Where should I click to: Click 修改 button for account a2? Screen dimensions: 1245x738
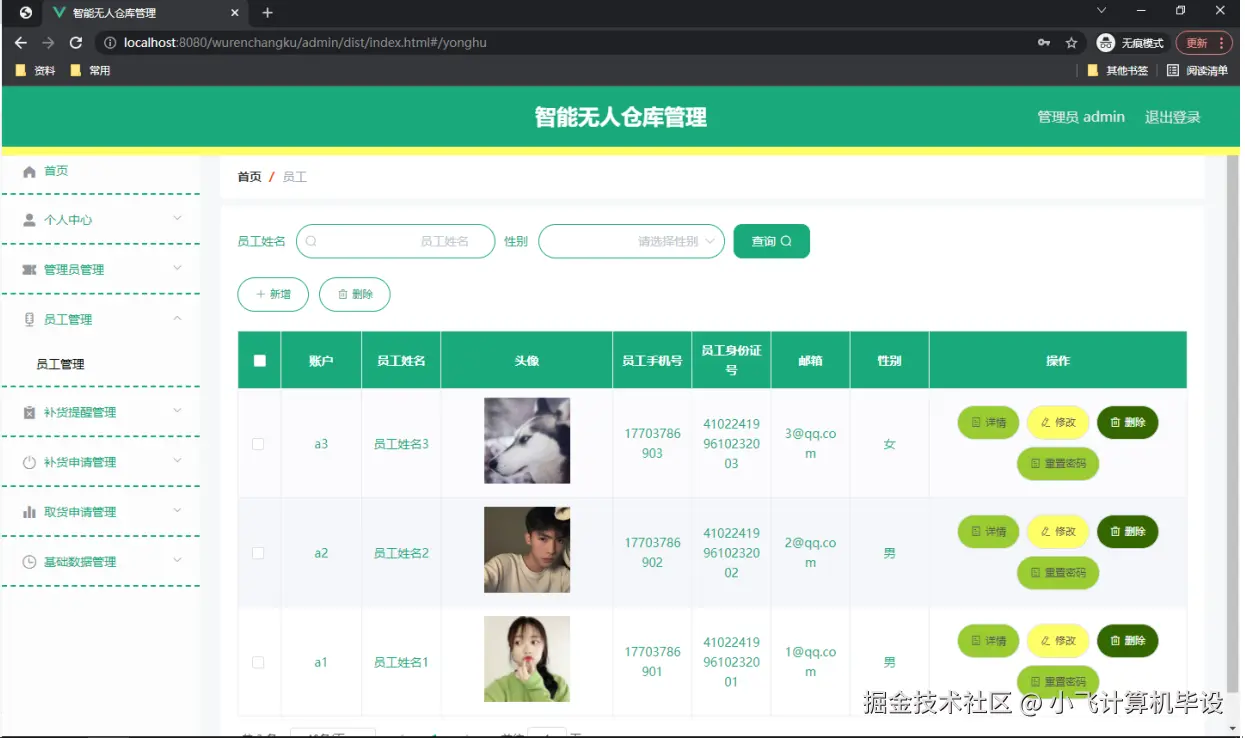tap(1058, 532)
